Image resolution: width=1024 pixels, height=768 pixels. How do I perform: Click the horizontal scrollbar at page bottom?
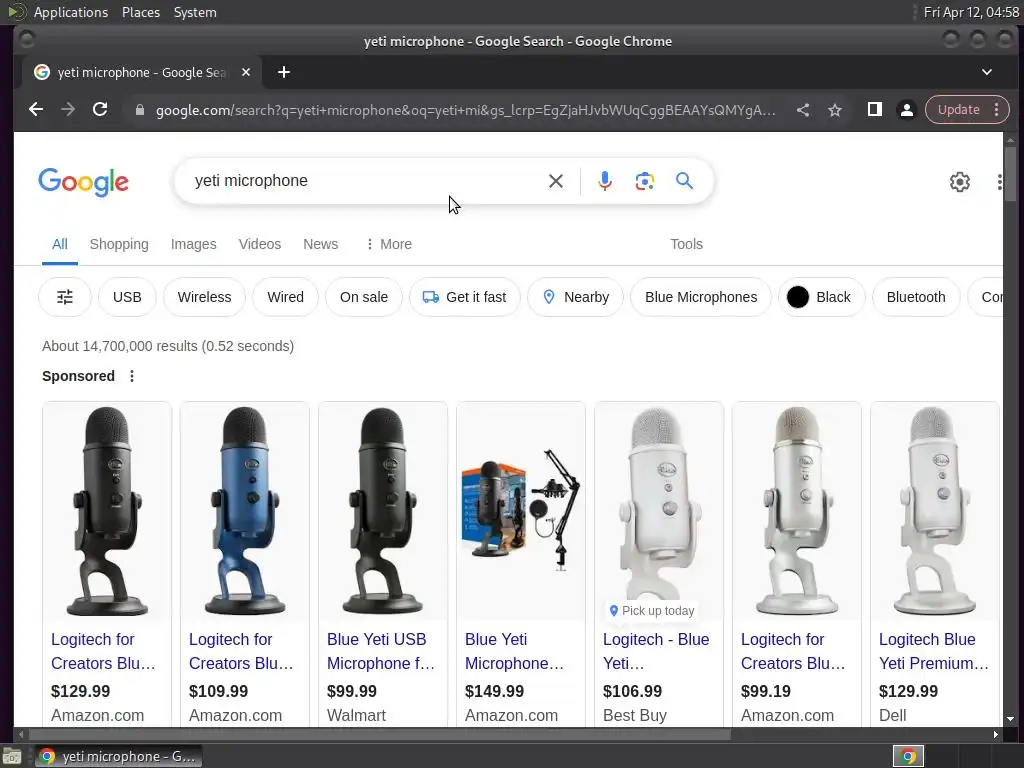[379, 734]
